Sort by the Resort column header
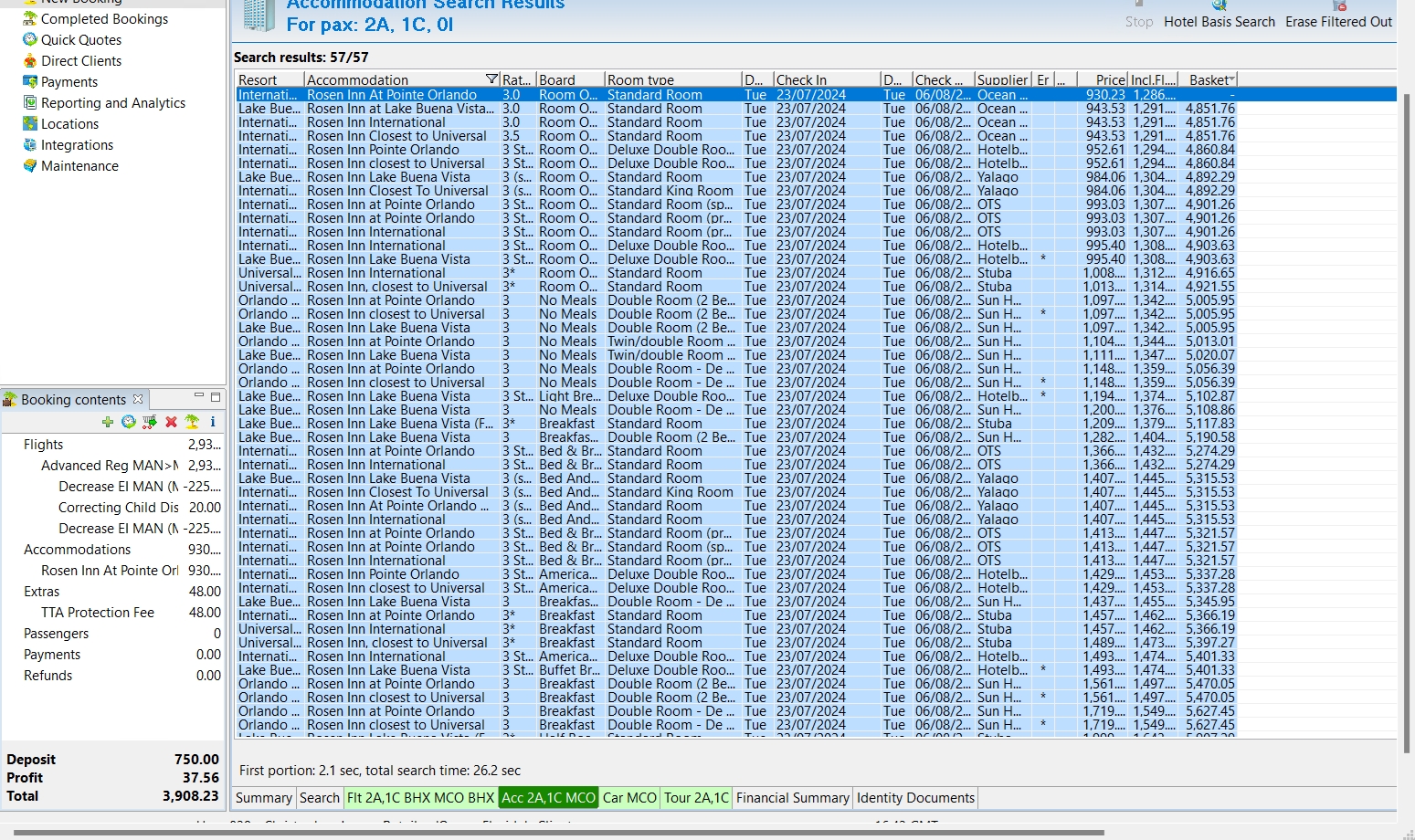Image resolution: width=1415 pixels, height=840 pixels. click(x=269, y=79)
